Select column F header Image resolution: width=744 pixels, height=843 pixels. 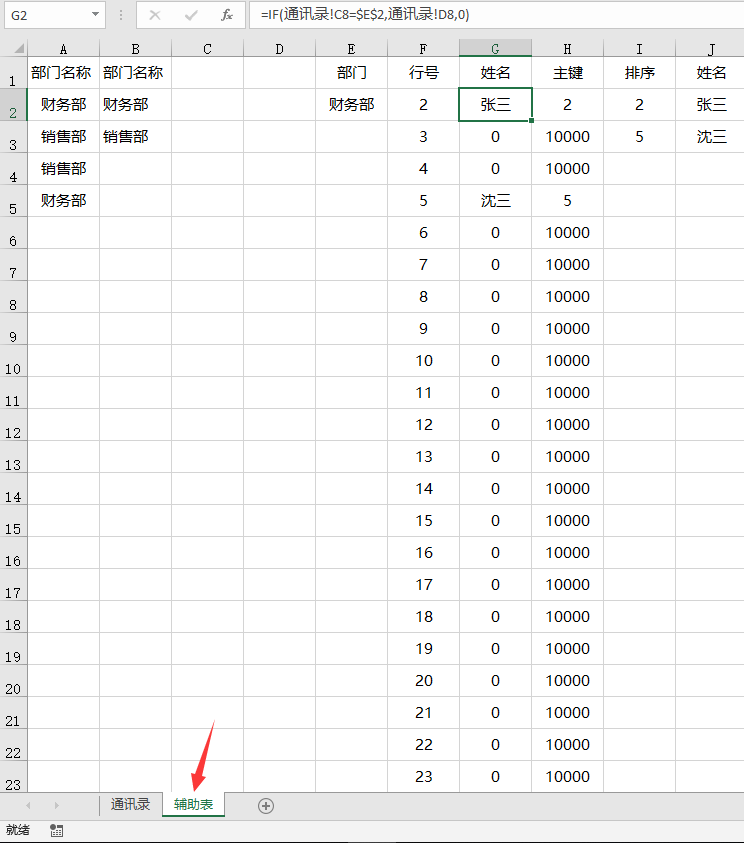tap(424, 49)
